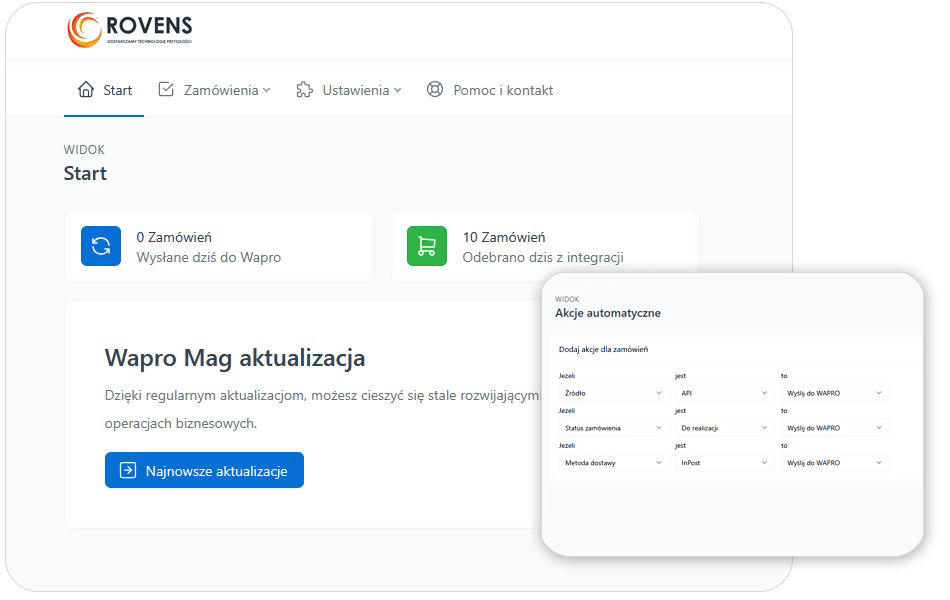Open the Ustawienia menu
Viewport: 950px width, 600px height.
coord(349,90)
